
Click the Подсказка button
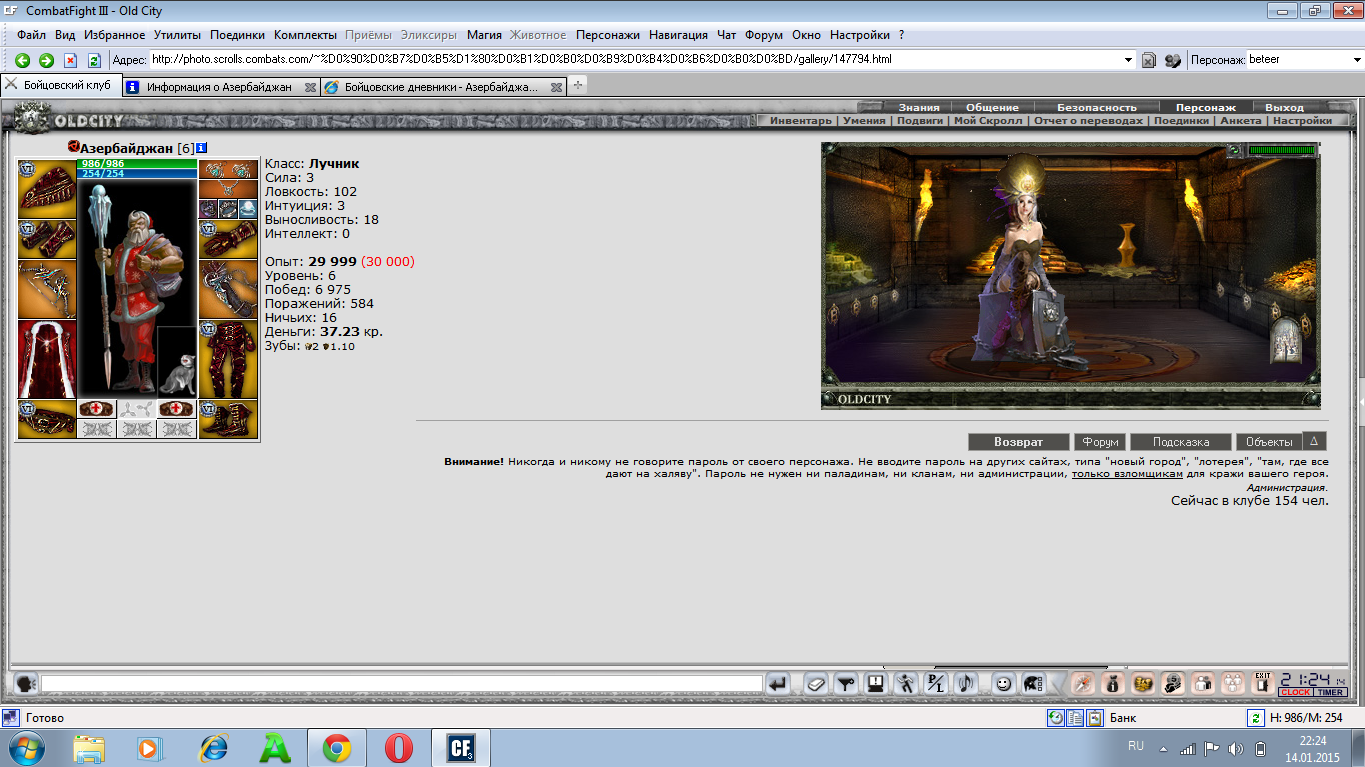click(1180, 441)
